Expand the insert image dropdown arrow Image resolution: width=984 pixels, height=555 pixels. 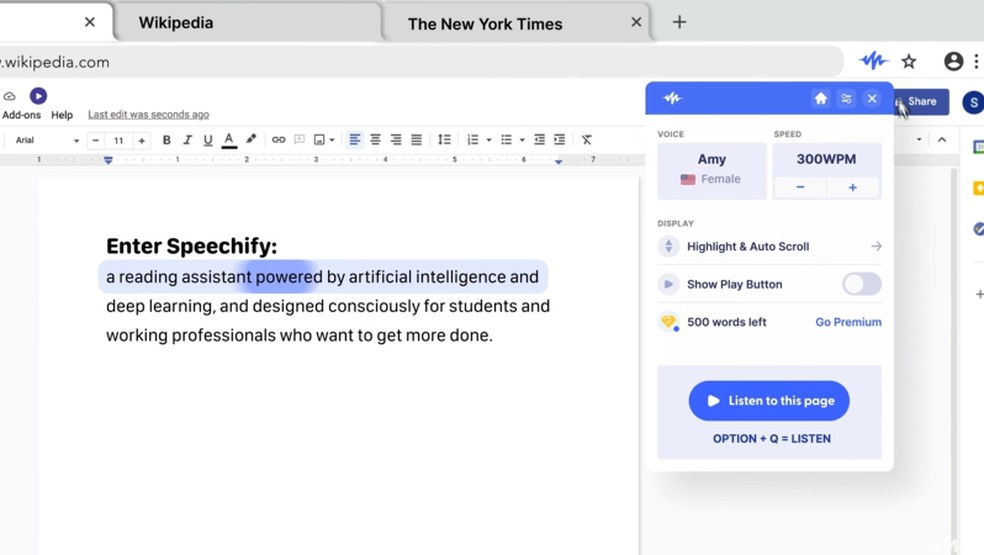click(x=332, y=141)
